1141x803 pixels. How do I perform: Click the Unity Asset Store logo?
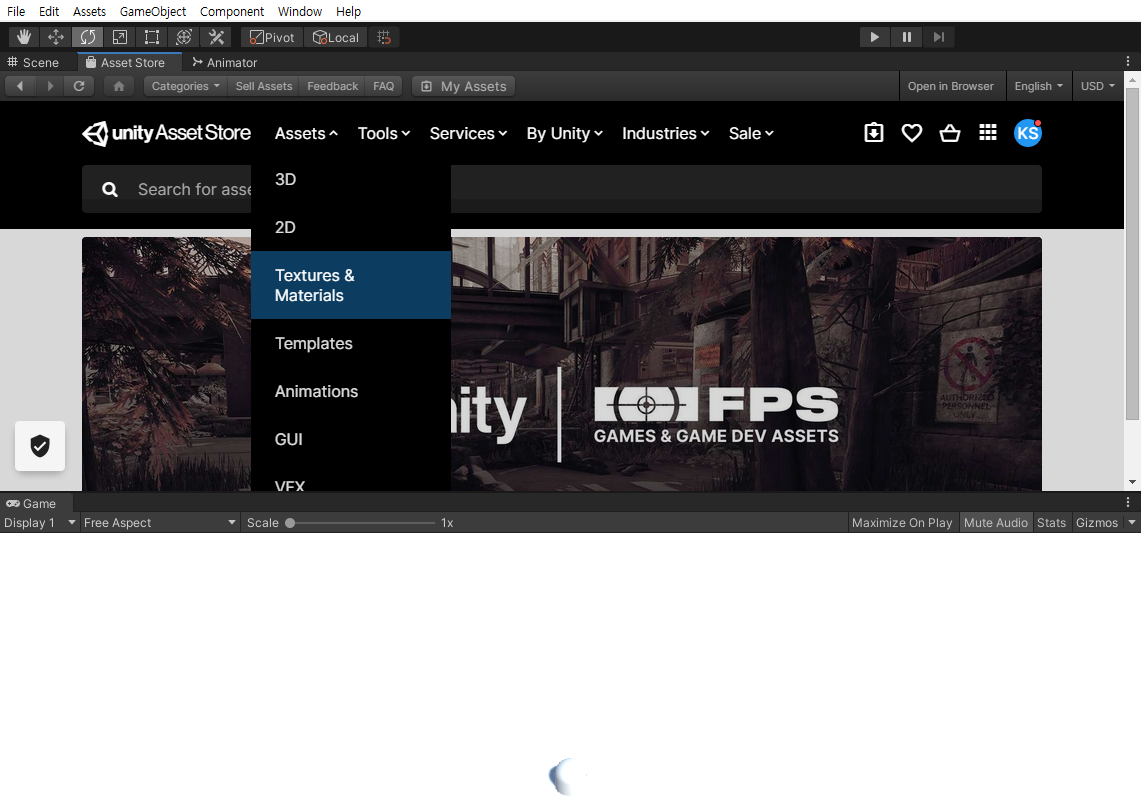tap(166, 133)
